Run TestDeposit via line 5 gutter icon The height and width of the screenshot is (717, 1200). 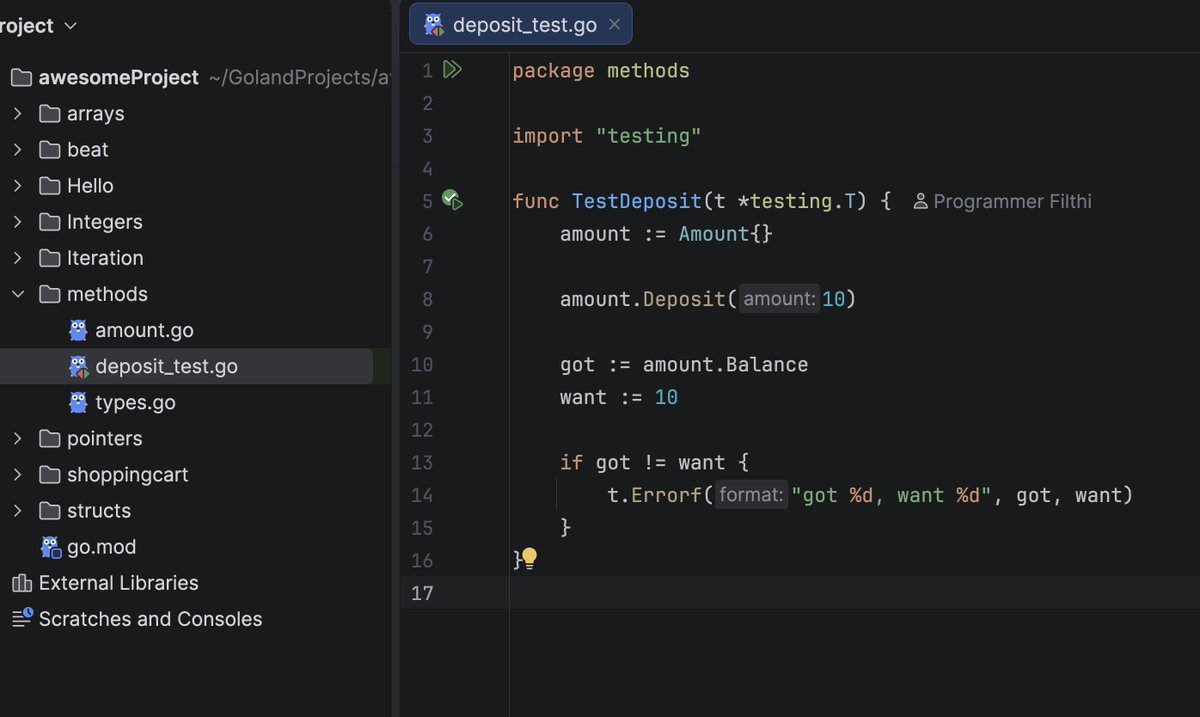pos(452,201)
